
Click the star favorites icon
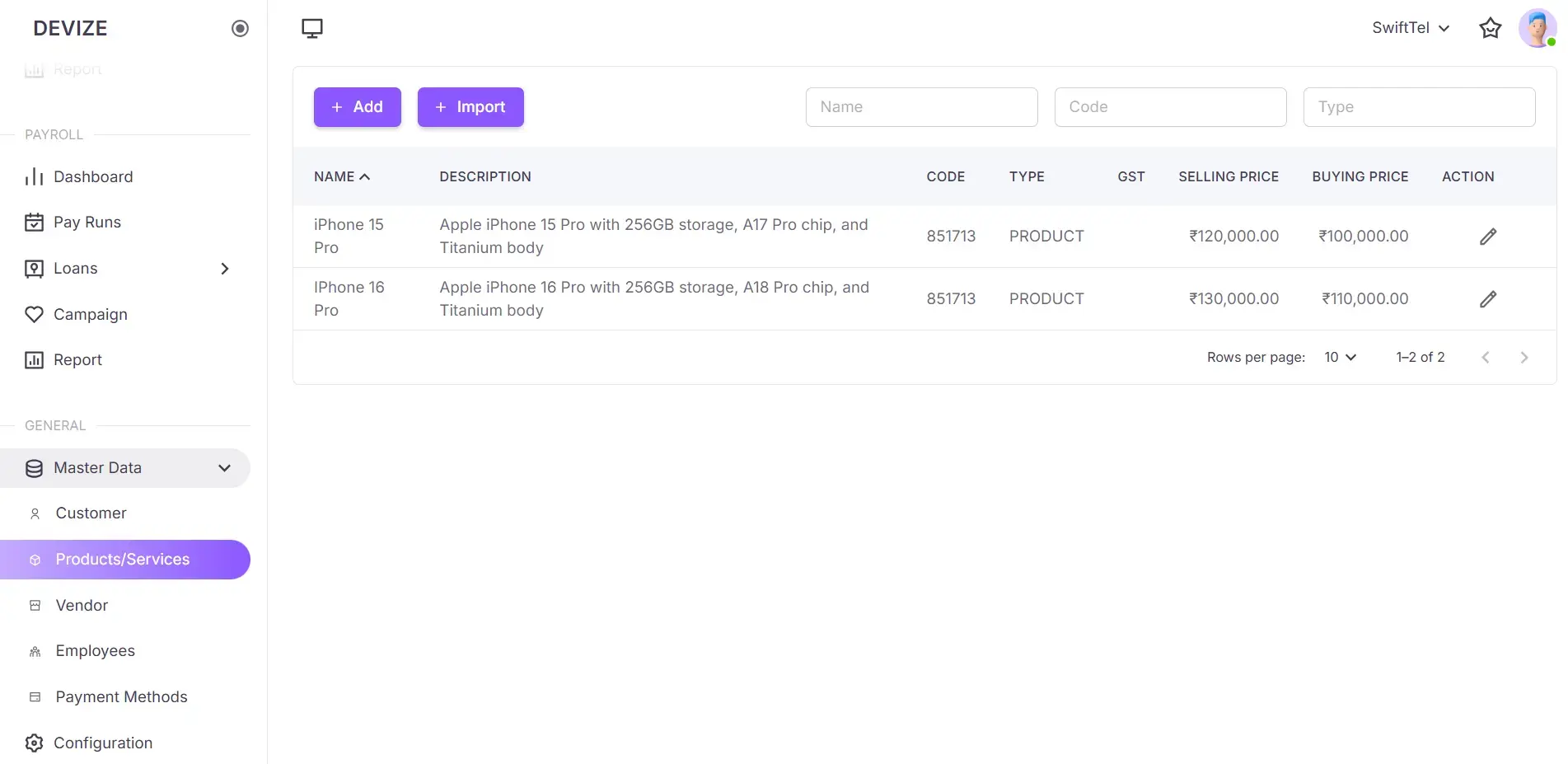(1490, 28)
